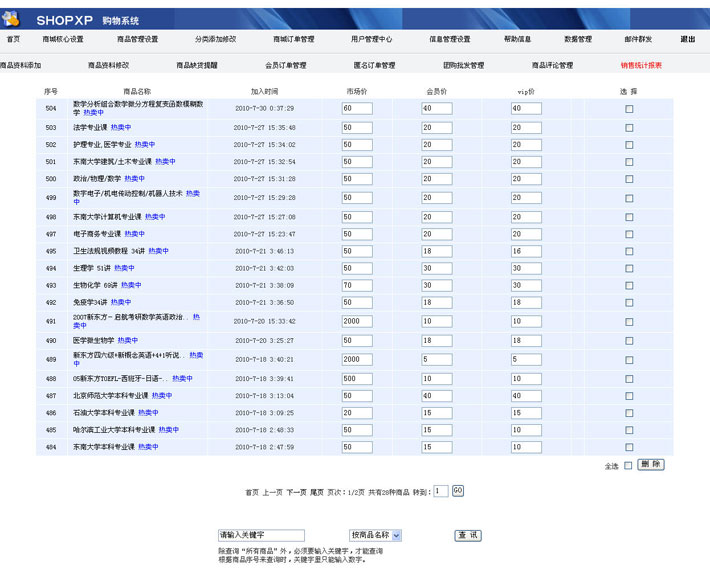This screenshot has width=710, height=578.
Task: Click market price 2000 in row 491
Action: (357, 321)
